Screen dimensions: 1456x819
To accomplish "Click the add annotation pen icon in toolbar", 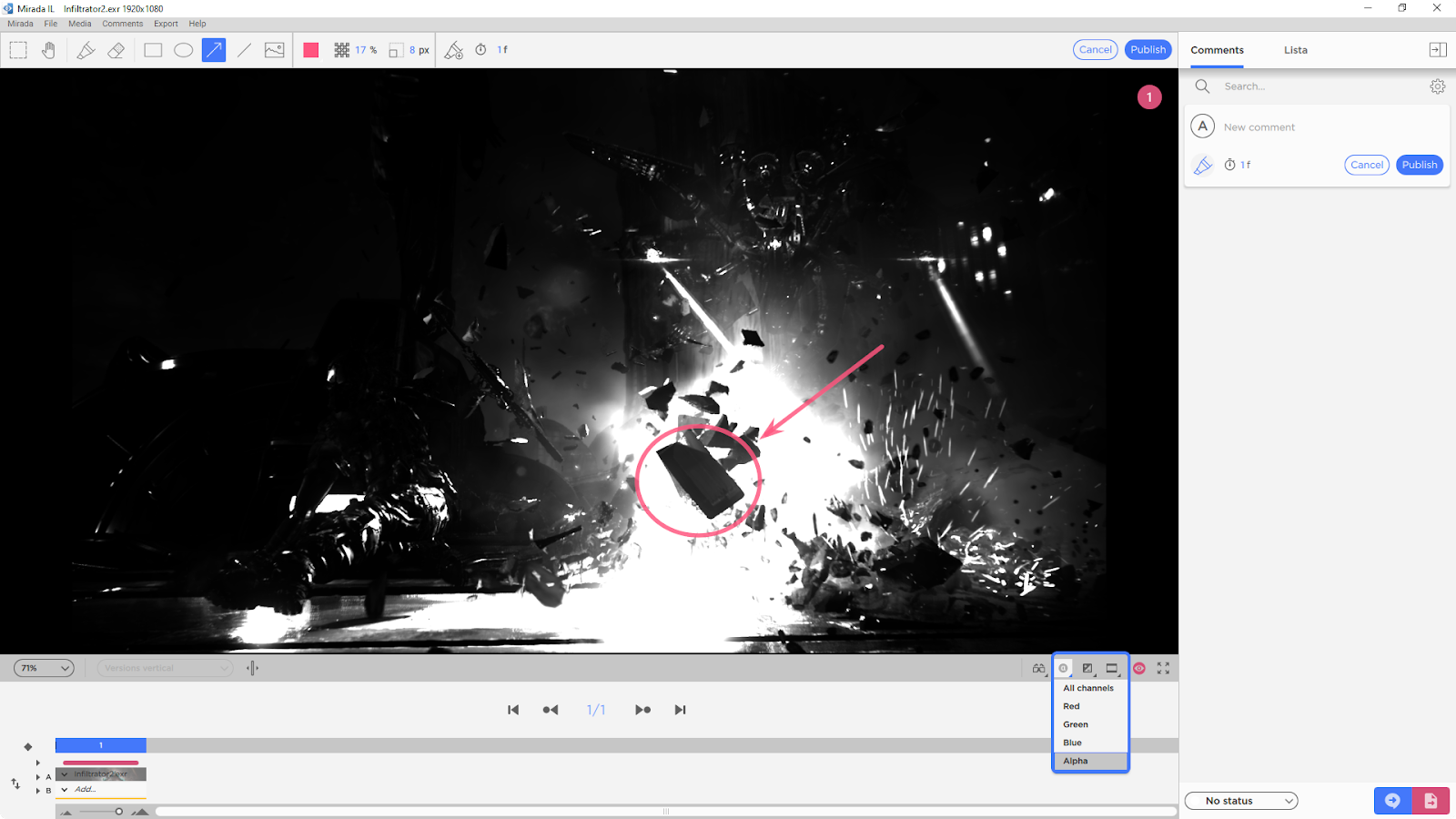I will [453, 50].
